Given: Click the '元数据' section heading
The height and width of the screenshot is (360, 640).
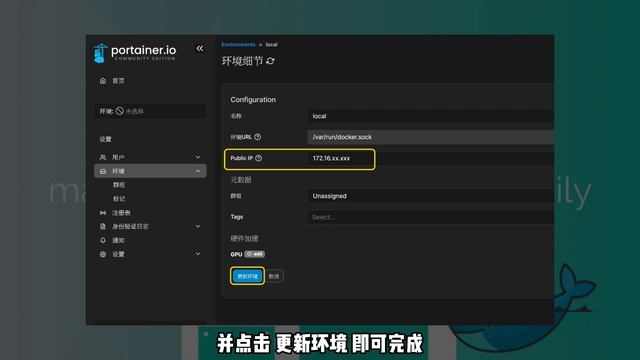Looking at the screenshot, I should 241,180.
